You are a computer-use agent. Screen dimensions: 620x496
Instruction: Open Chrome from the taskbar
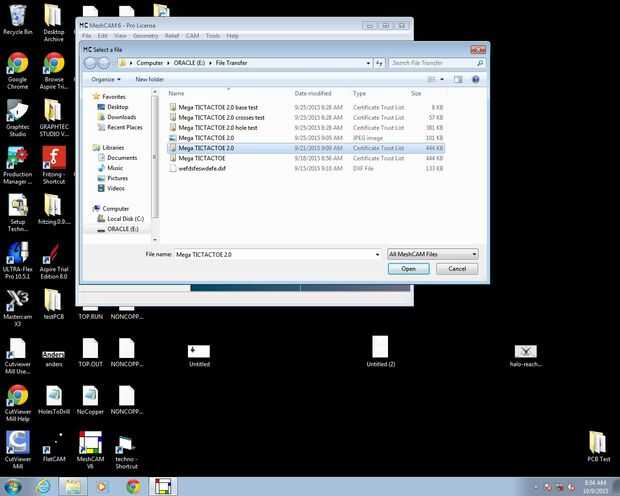[134, 487]
